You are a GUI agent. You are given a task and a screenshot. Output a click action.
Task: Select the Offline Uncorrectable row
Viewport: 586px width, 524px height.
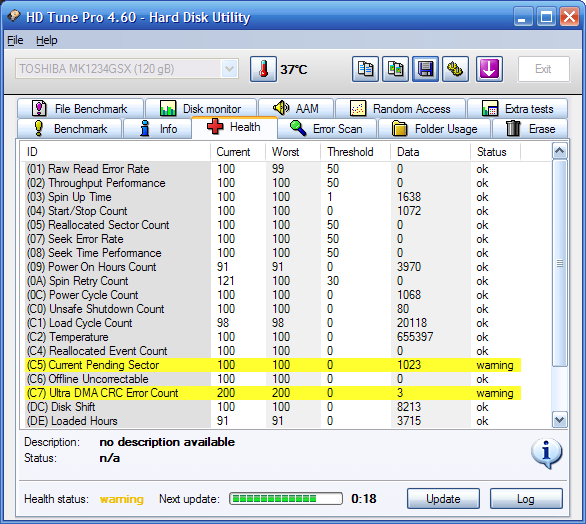[x=273, y=379]
